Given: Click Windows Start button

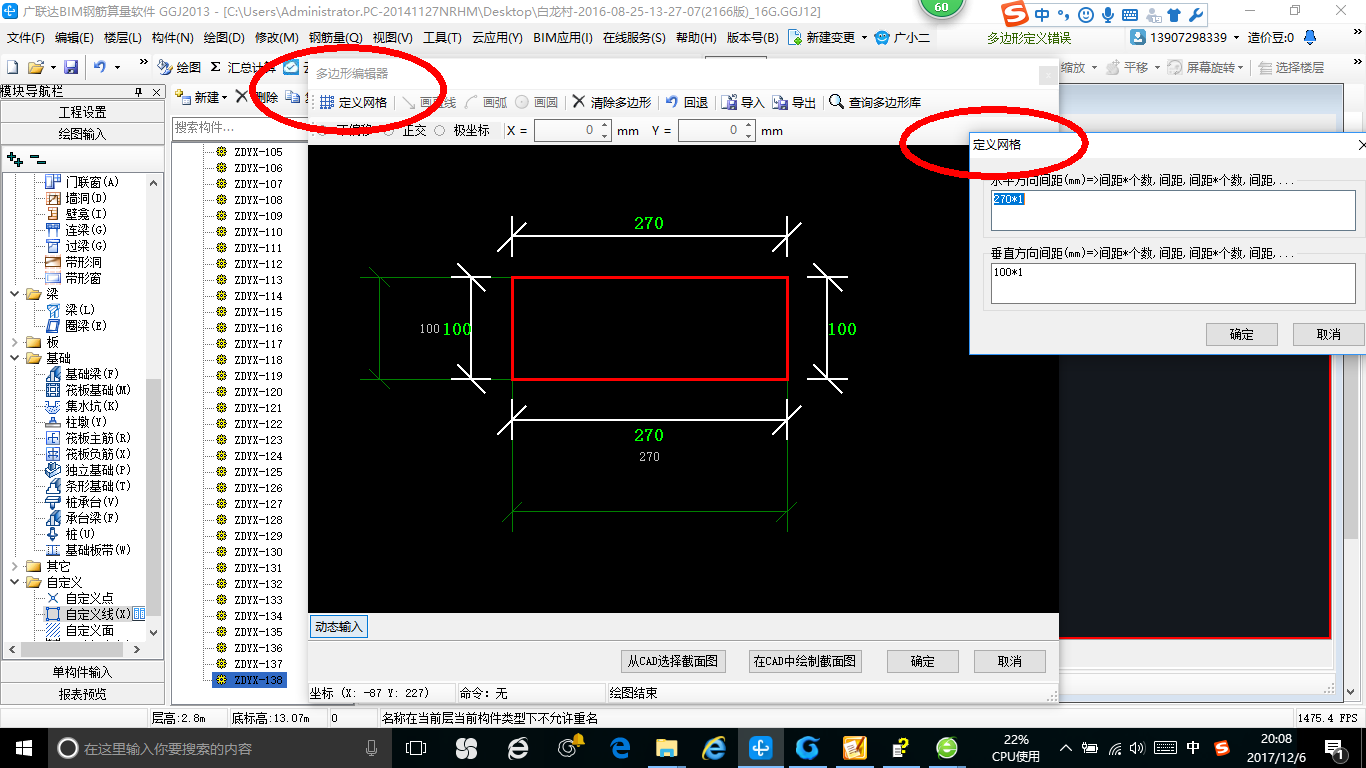Looking at the screenshot, I should point(24,747).
